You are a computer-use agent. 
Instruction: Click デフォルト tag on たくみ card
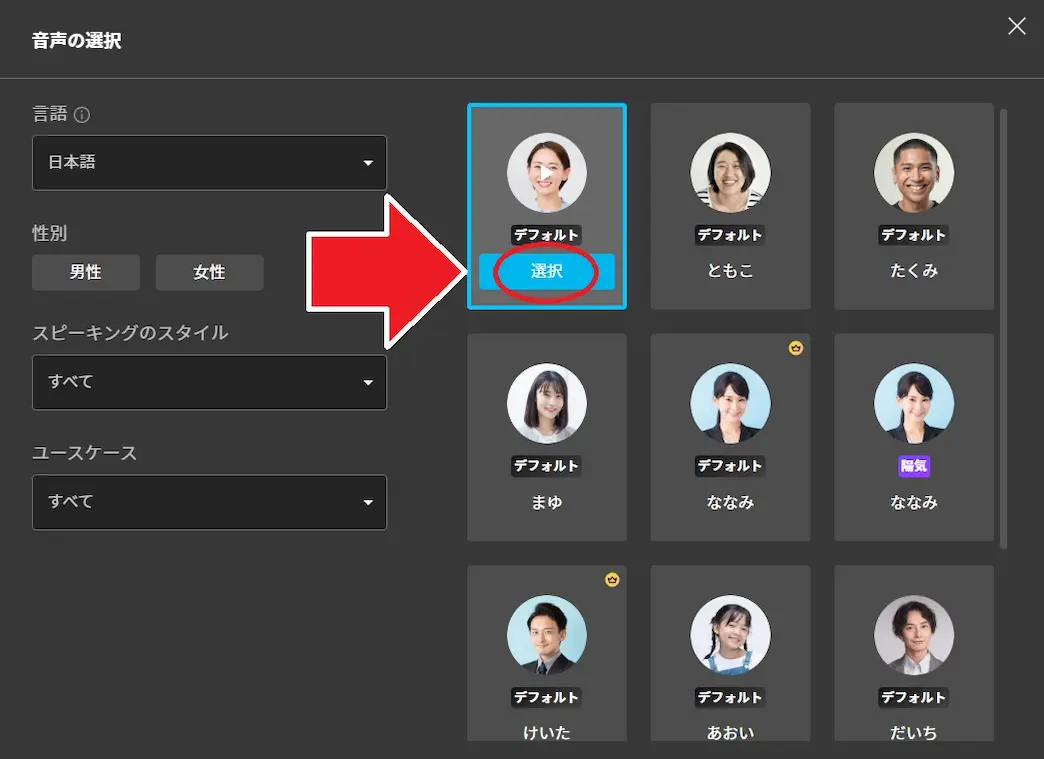914,234
